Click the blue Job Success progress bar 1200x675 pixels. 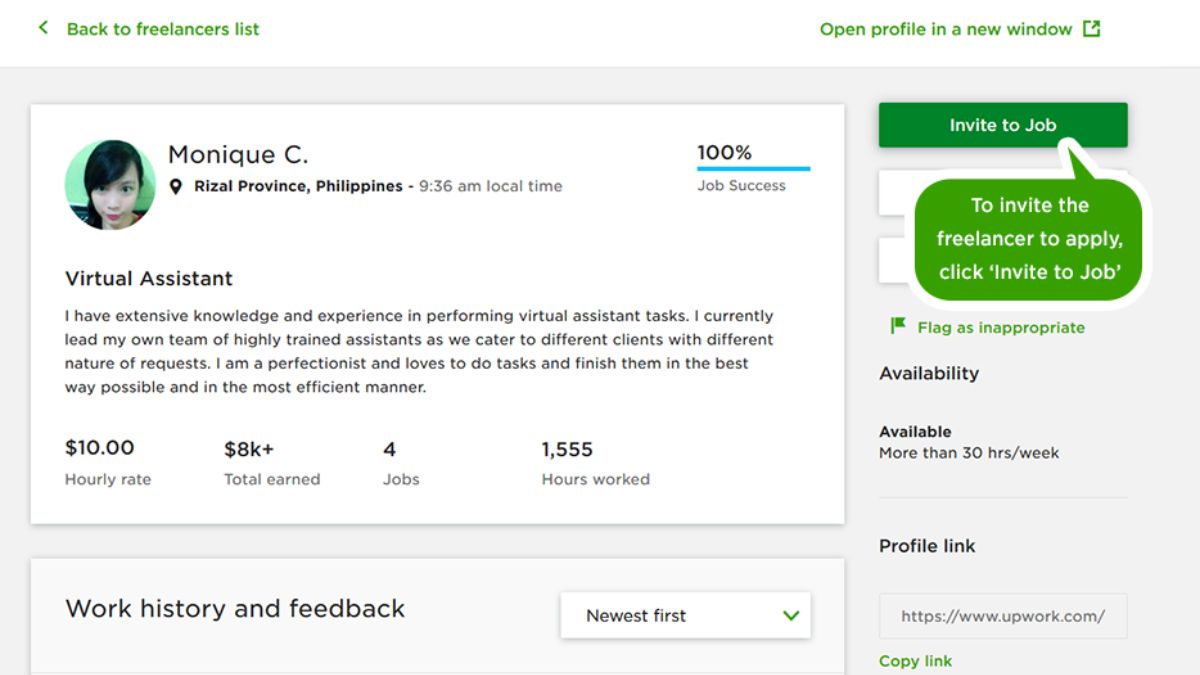(x=753, y=168)
